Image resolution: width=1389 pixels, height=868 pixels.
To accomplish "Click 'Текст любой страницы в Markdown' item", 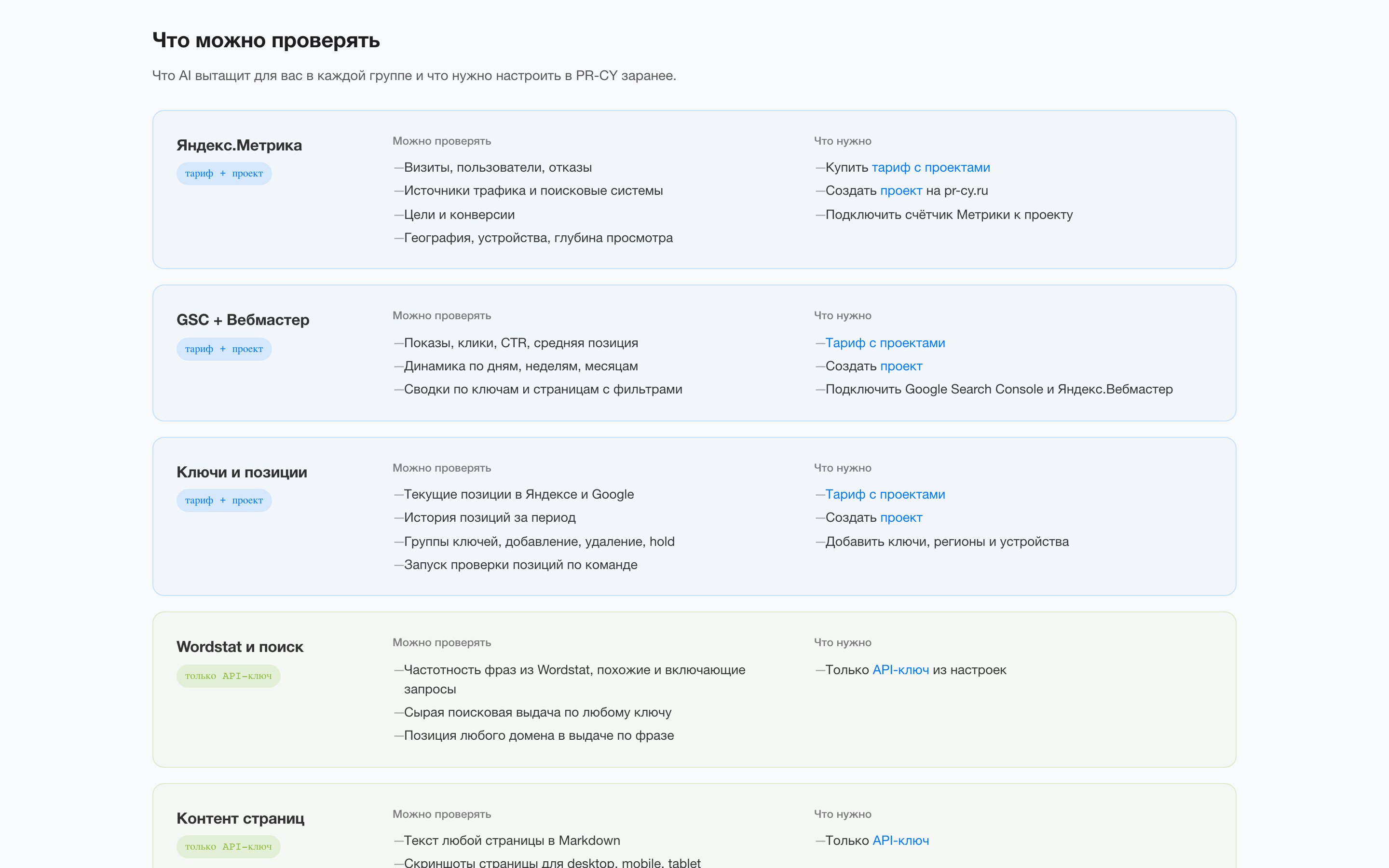I will point(512,841).
